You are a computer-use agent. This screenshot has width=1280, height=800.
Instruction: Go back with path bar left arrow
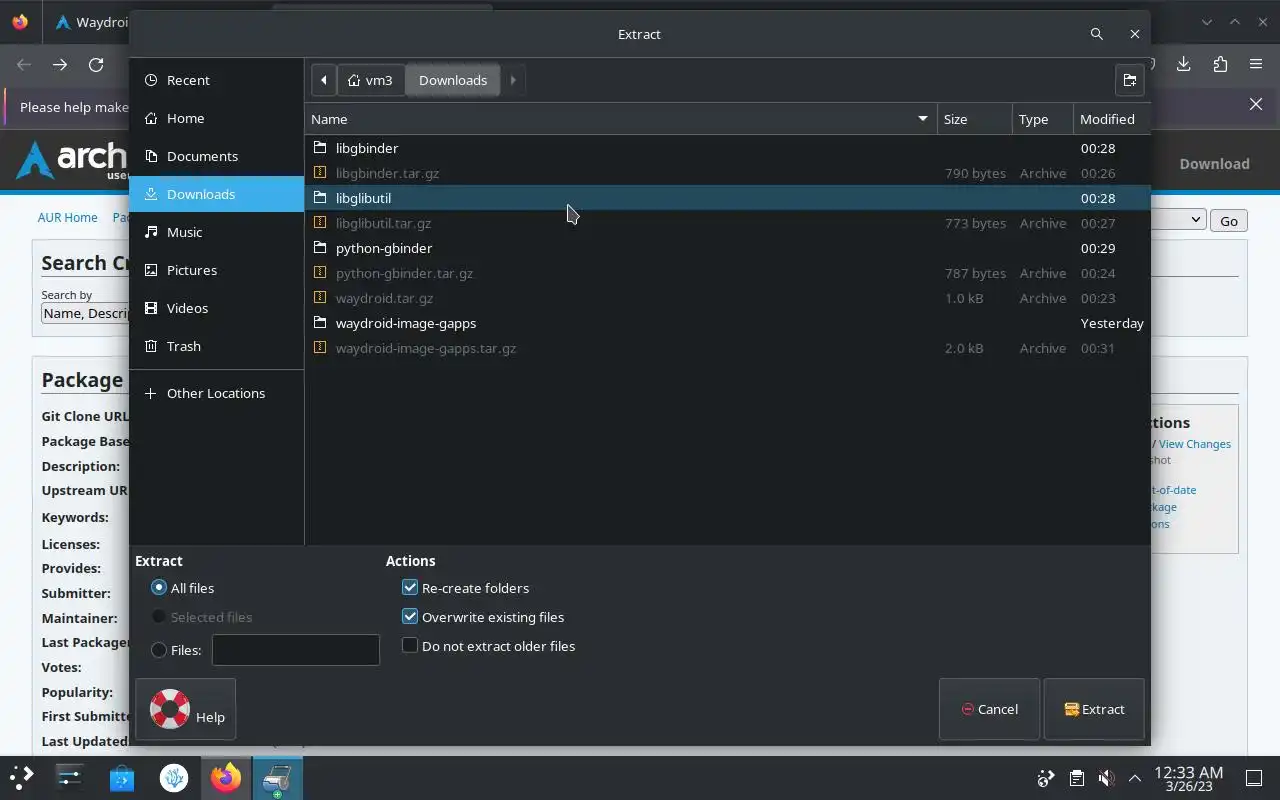324,80
